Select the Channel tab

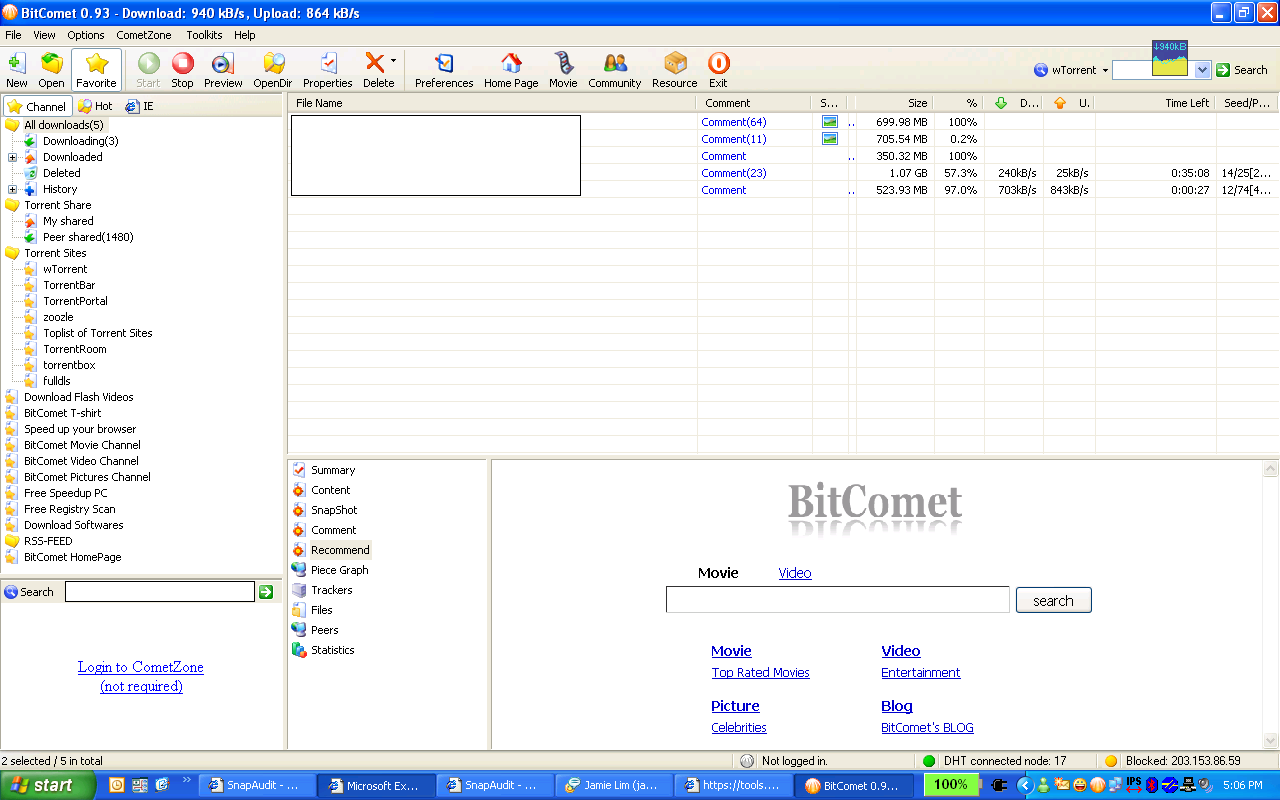(x=37, y=106)
